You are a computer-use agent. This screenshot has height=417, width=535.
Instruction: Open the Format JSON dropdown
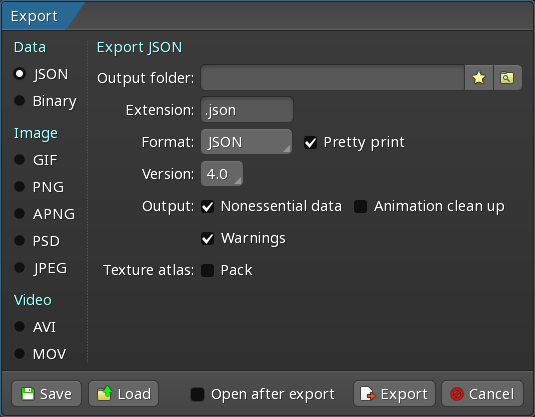coord(246,142)
